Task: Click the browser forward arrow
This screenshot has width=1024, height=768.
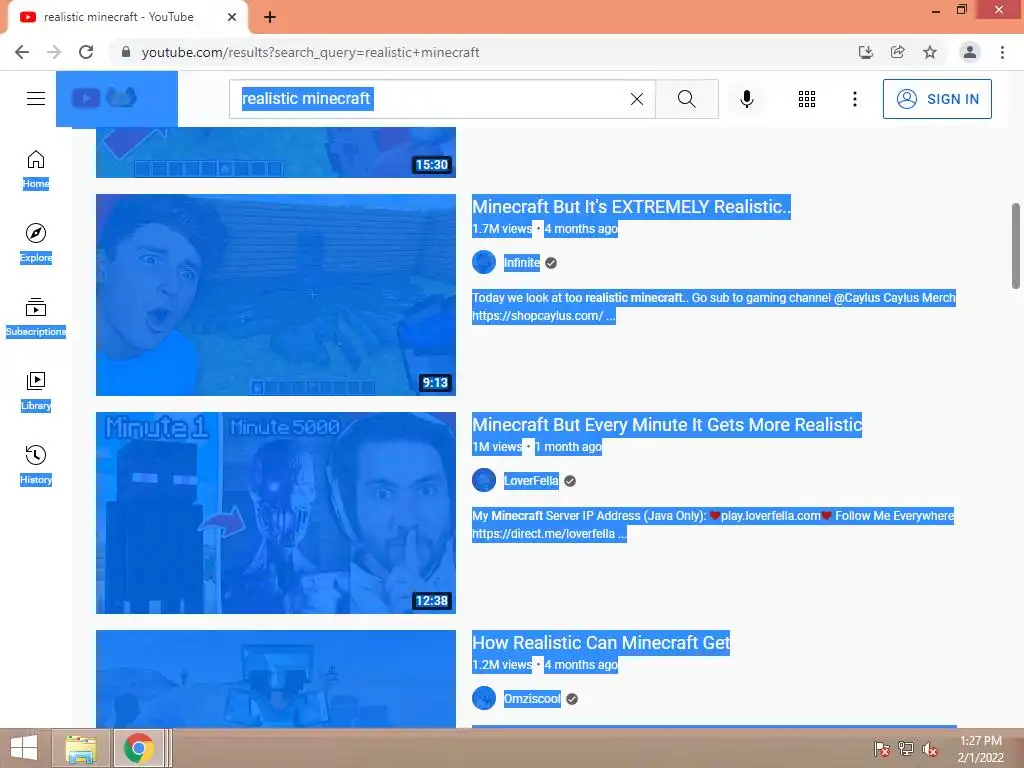Action: pos(54,52)
